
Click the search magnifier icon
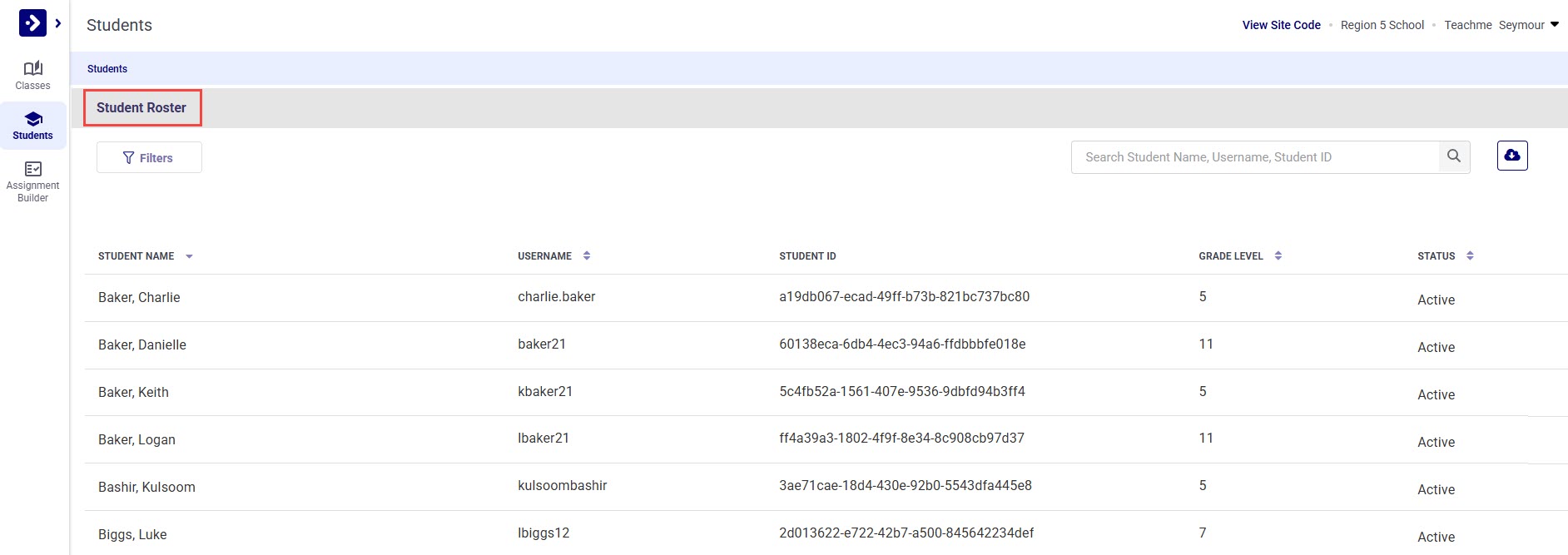1454,156
